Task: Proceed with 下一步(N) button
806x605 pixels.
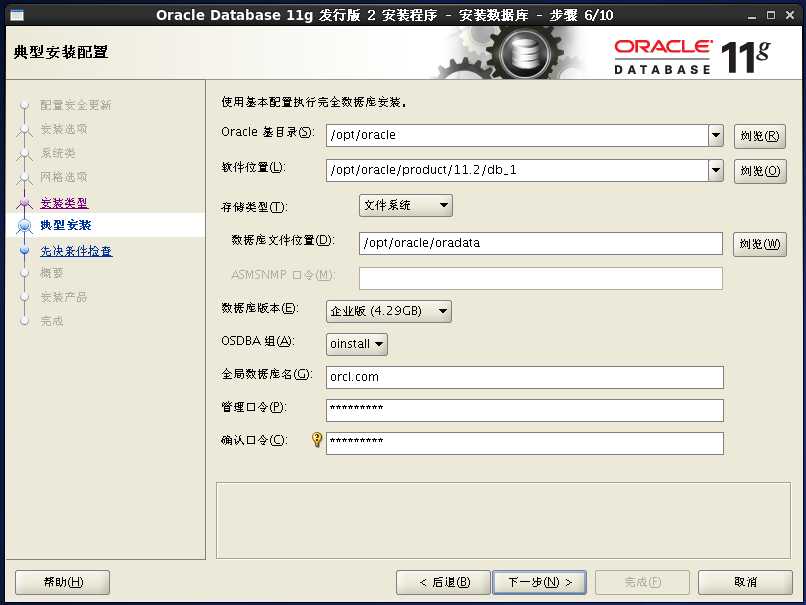Action: [x=539, y=582]
